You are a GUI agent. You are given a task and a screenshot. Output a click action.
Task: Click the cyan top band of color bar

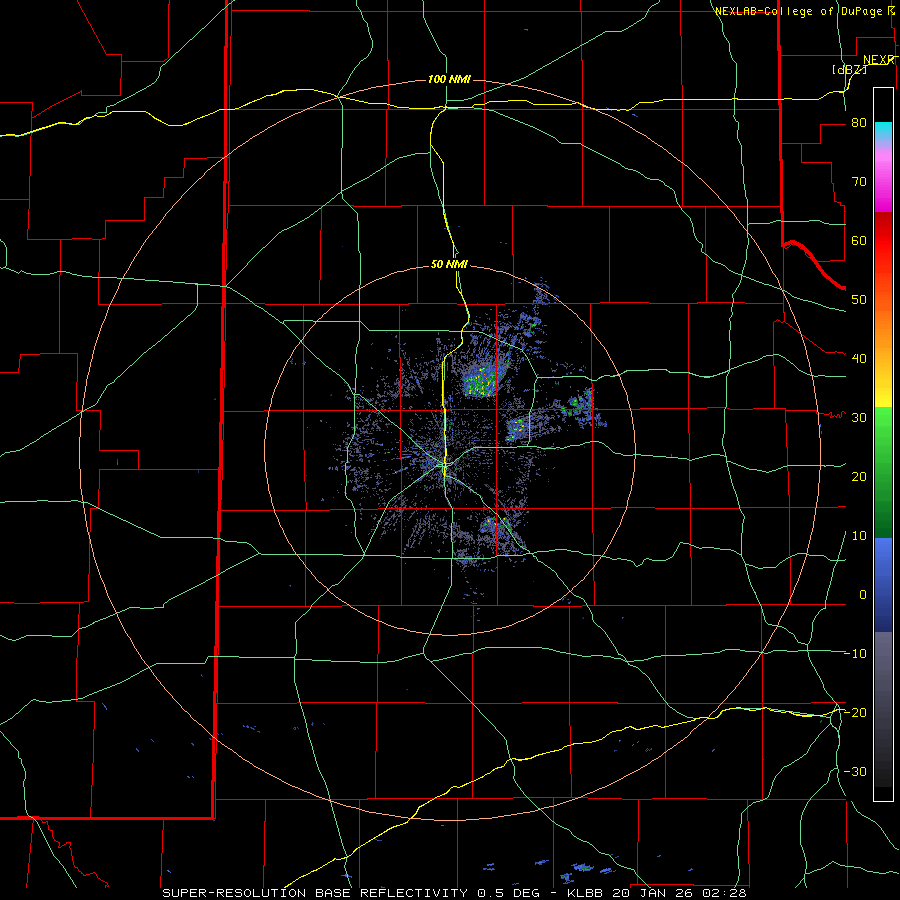pyautogui.click(x=883, y=131)
